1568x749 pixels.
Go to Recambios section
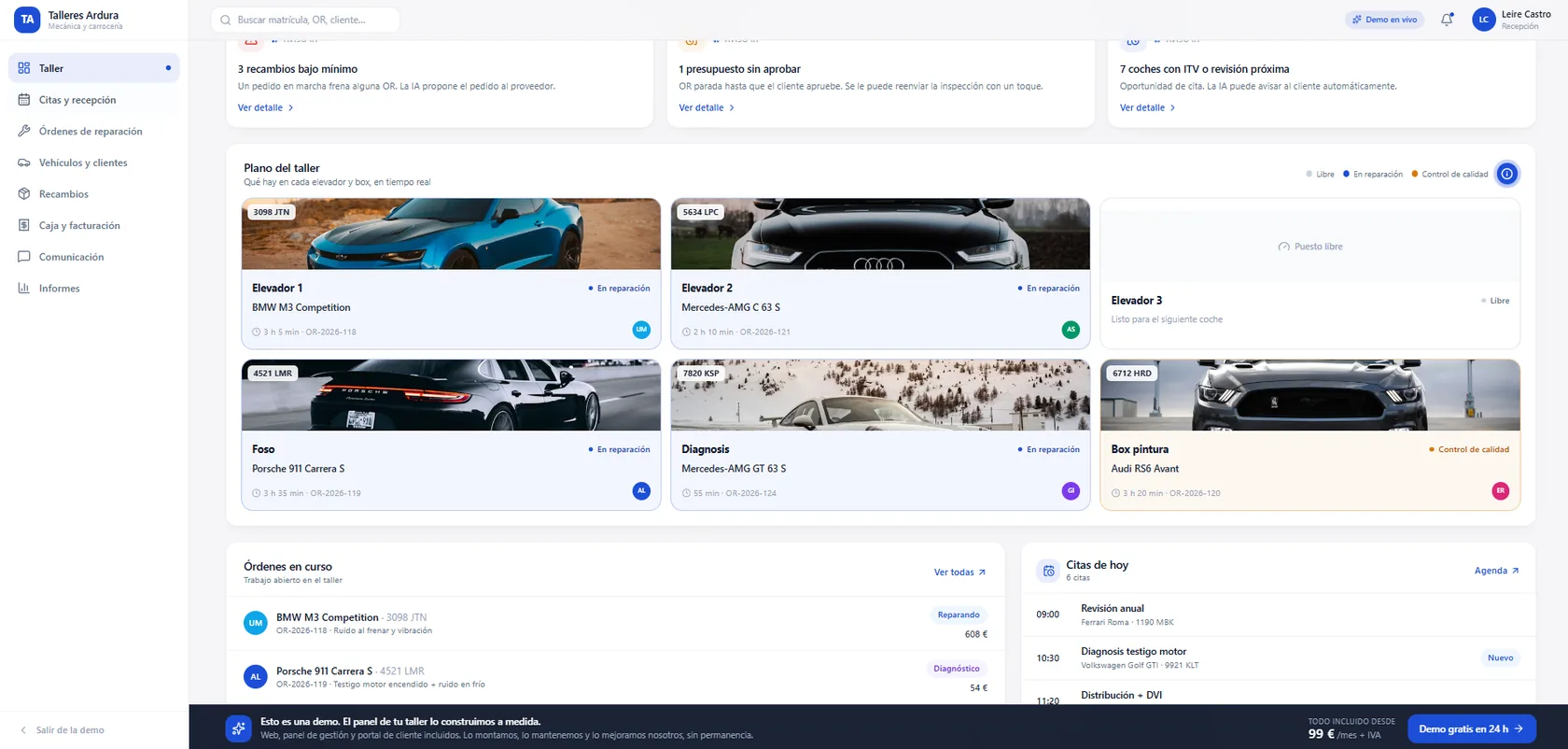tap(93, 194)
